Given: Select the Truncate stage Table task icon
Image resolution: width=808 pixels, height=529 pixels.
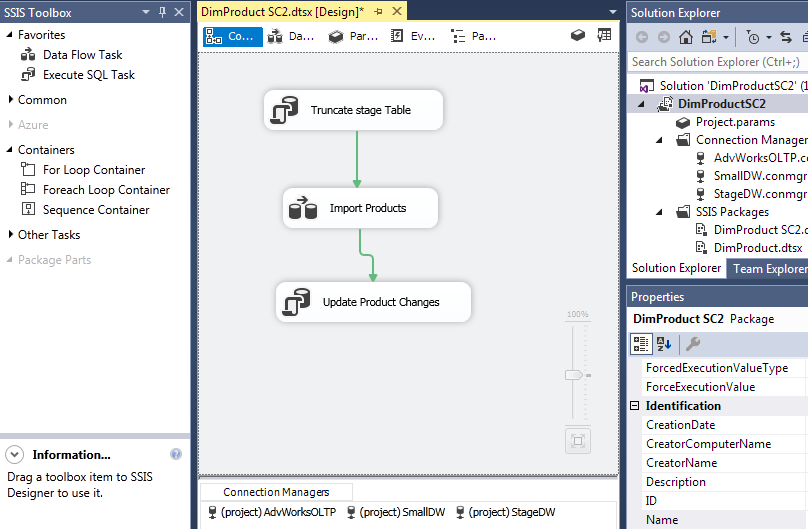Looking at the screenshot, I should point(285,110).
